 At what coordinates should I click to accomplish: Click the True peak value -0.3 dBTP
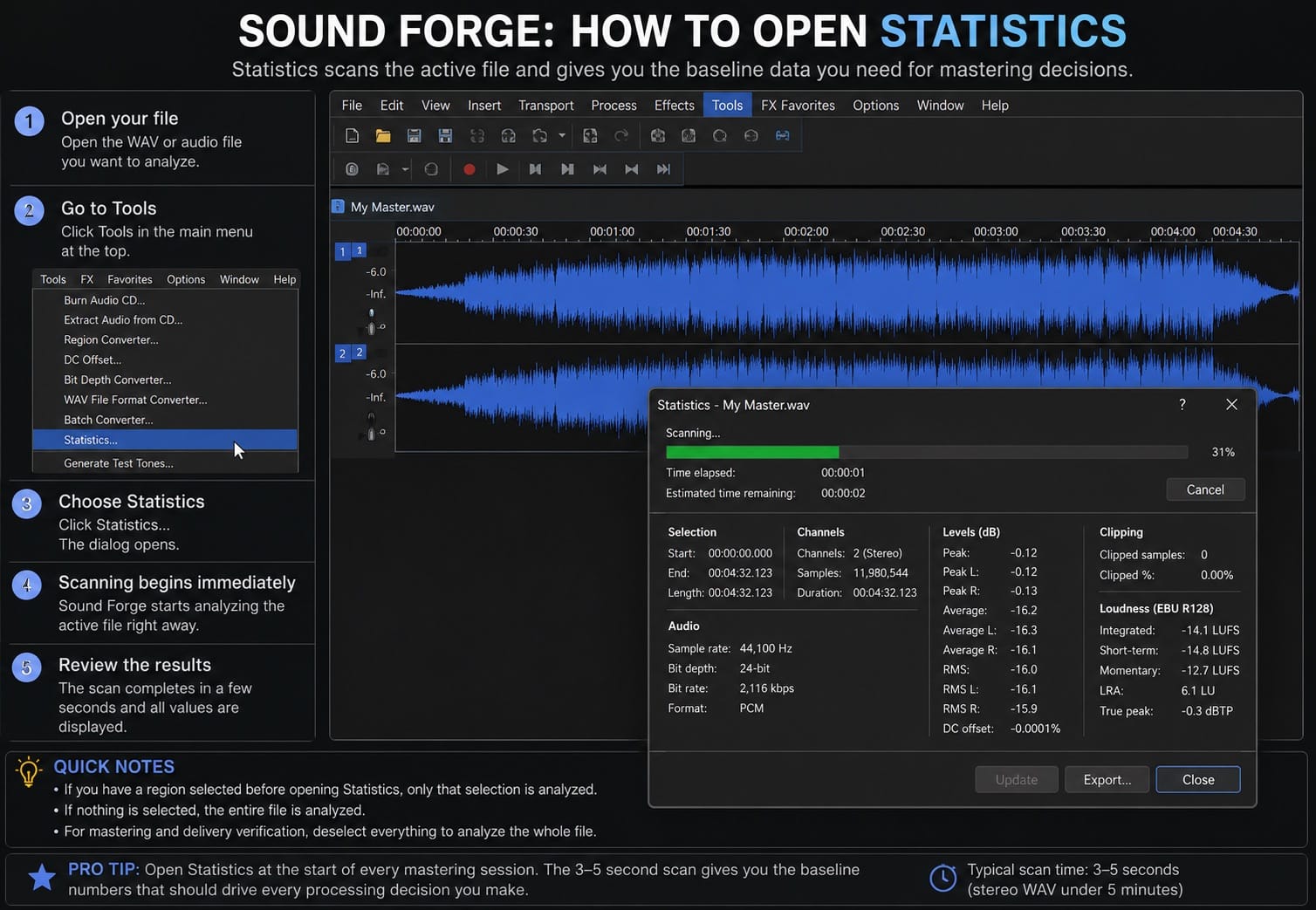[1207, 710]
